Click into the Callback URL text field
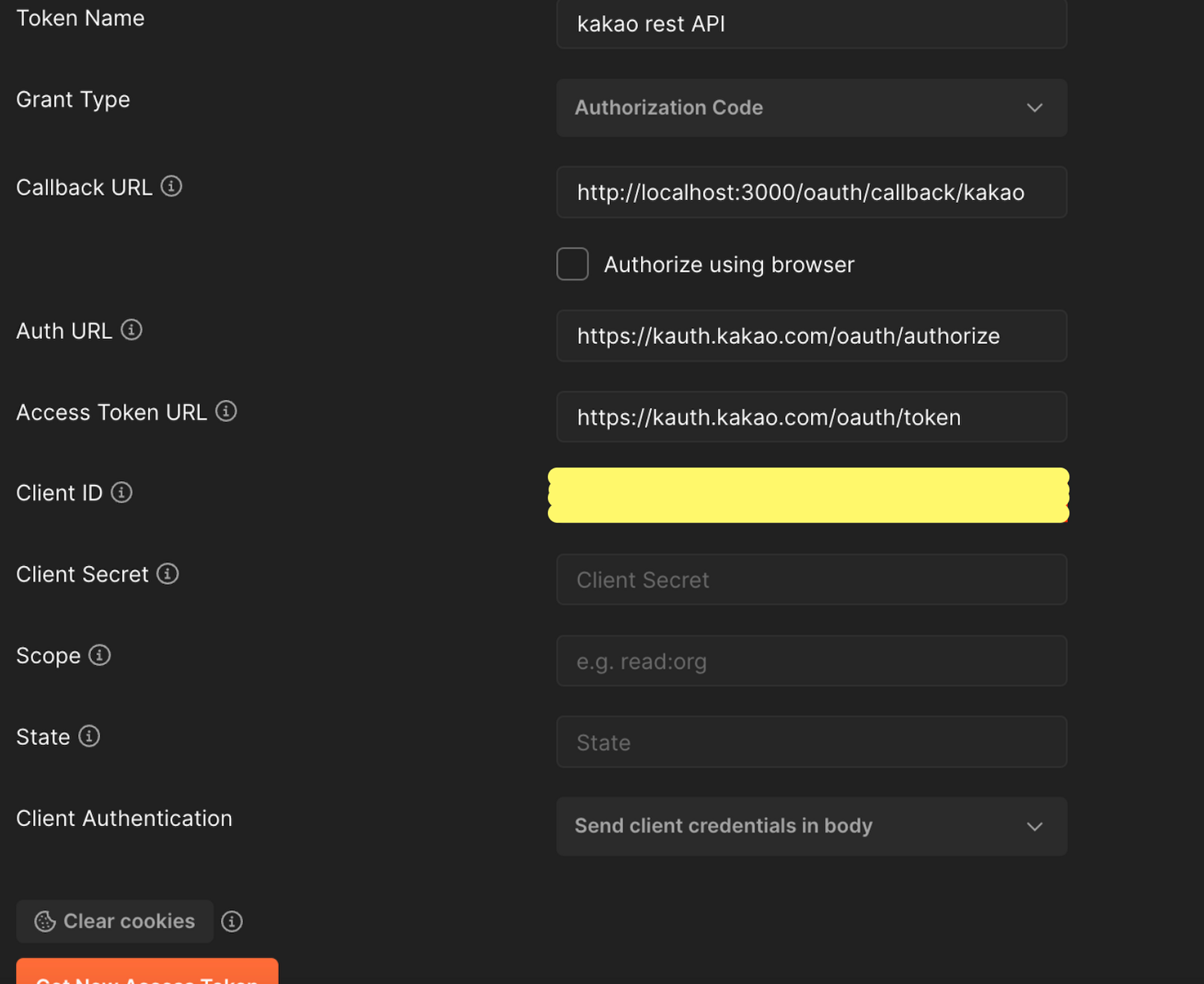 pos(811,193)
